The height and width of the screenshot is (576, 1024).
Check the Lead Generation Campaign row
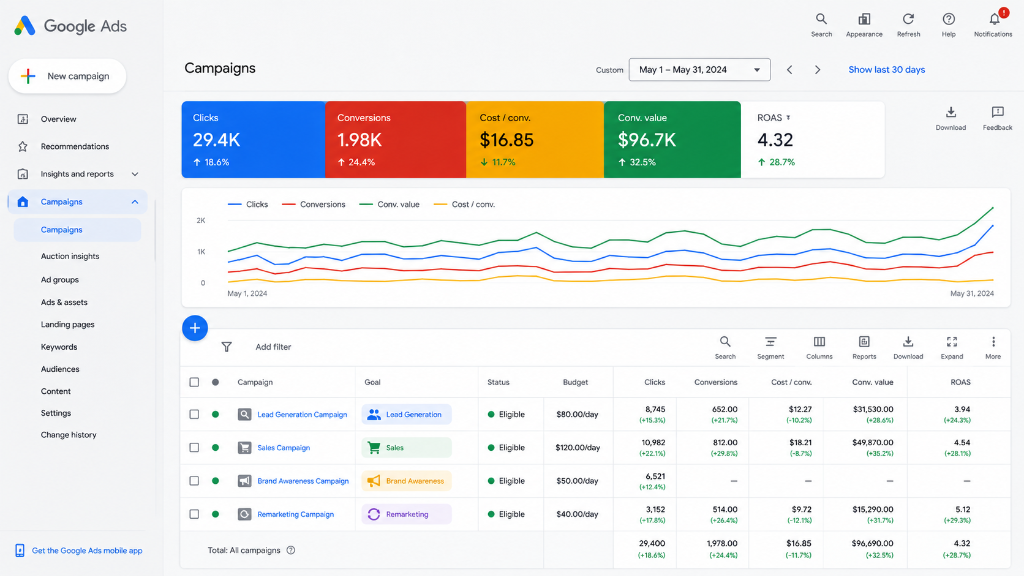[x=194, y=414]
